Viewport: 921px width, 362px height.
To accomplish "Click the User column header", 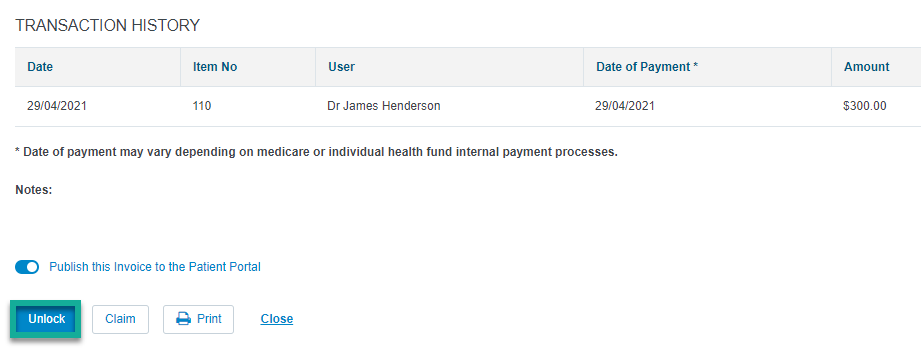I will [x=341, y=67].
